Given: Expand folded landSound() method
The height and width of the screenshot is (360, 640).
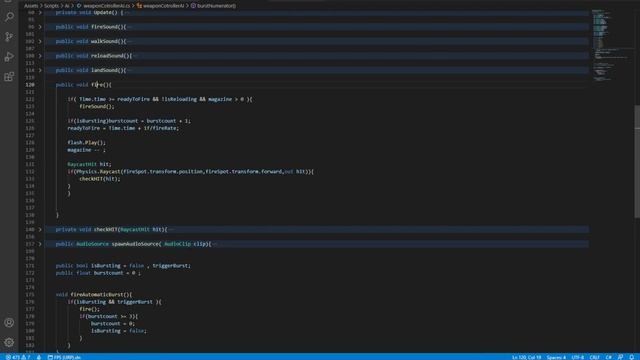Looking at the screenshot, I should click(x=40, y=71).
